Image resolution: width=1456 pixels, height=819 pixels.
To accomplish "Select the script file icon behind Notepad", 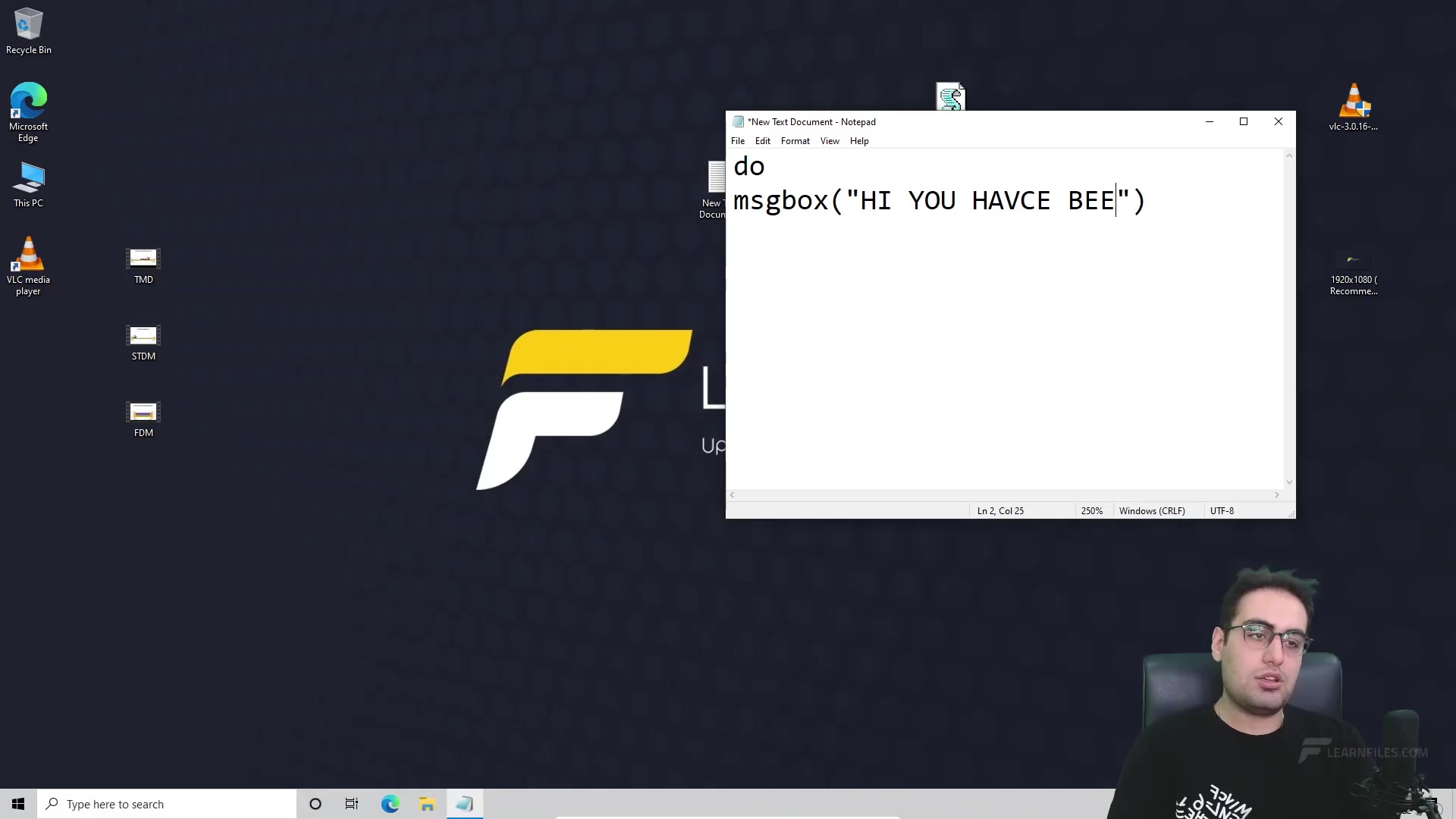I will (950, 96).
